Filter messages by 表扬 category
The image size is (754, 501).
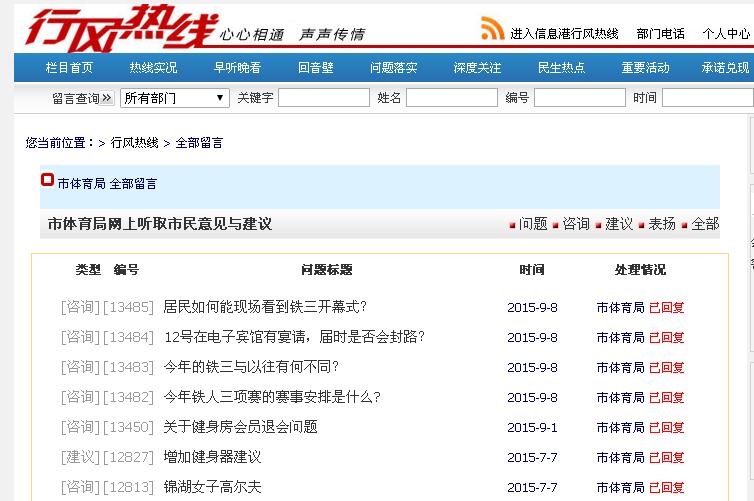pyautogui.click(x=662, y=224)
